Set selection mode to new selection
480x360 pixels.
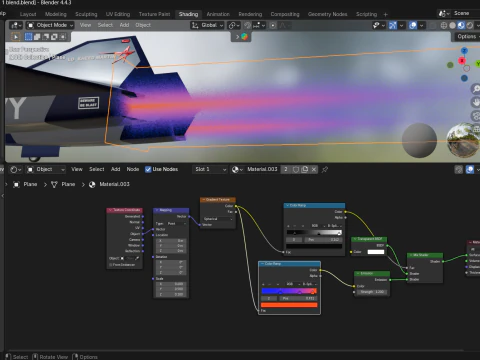coord(29,37)
